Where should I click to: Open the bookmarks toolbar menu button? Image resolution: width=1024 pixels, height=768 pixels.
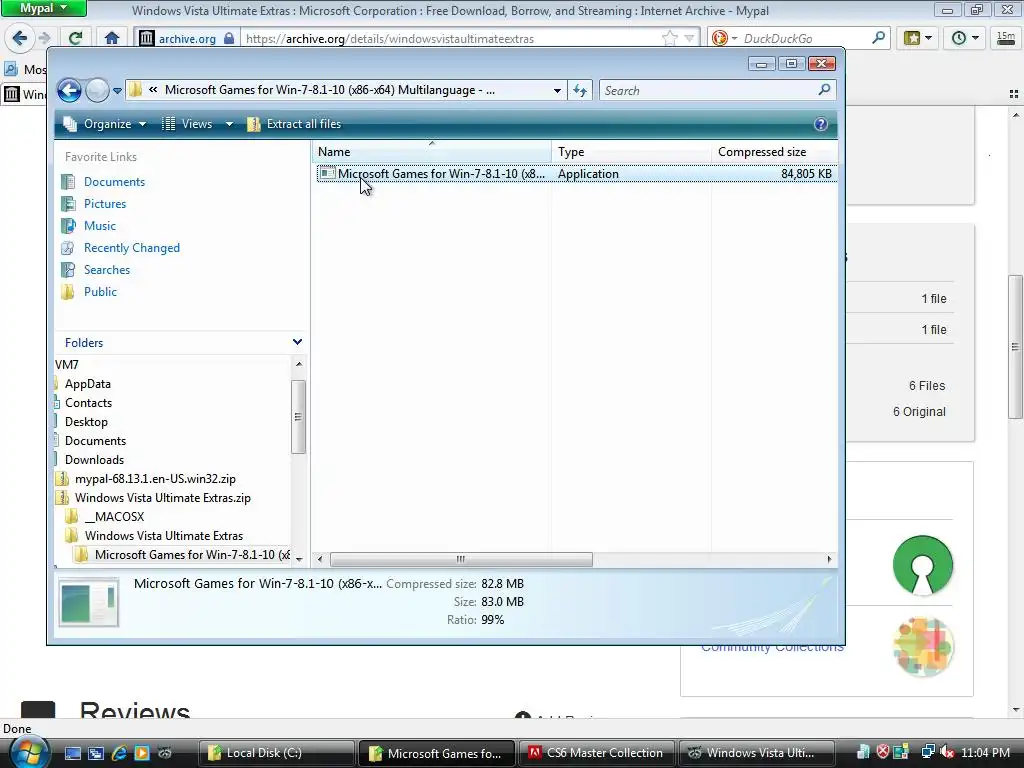click(x=918, y=38)
